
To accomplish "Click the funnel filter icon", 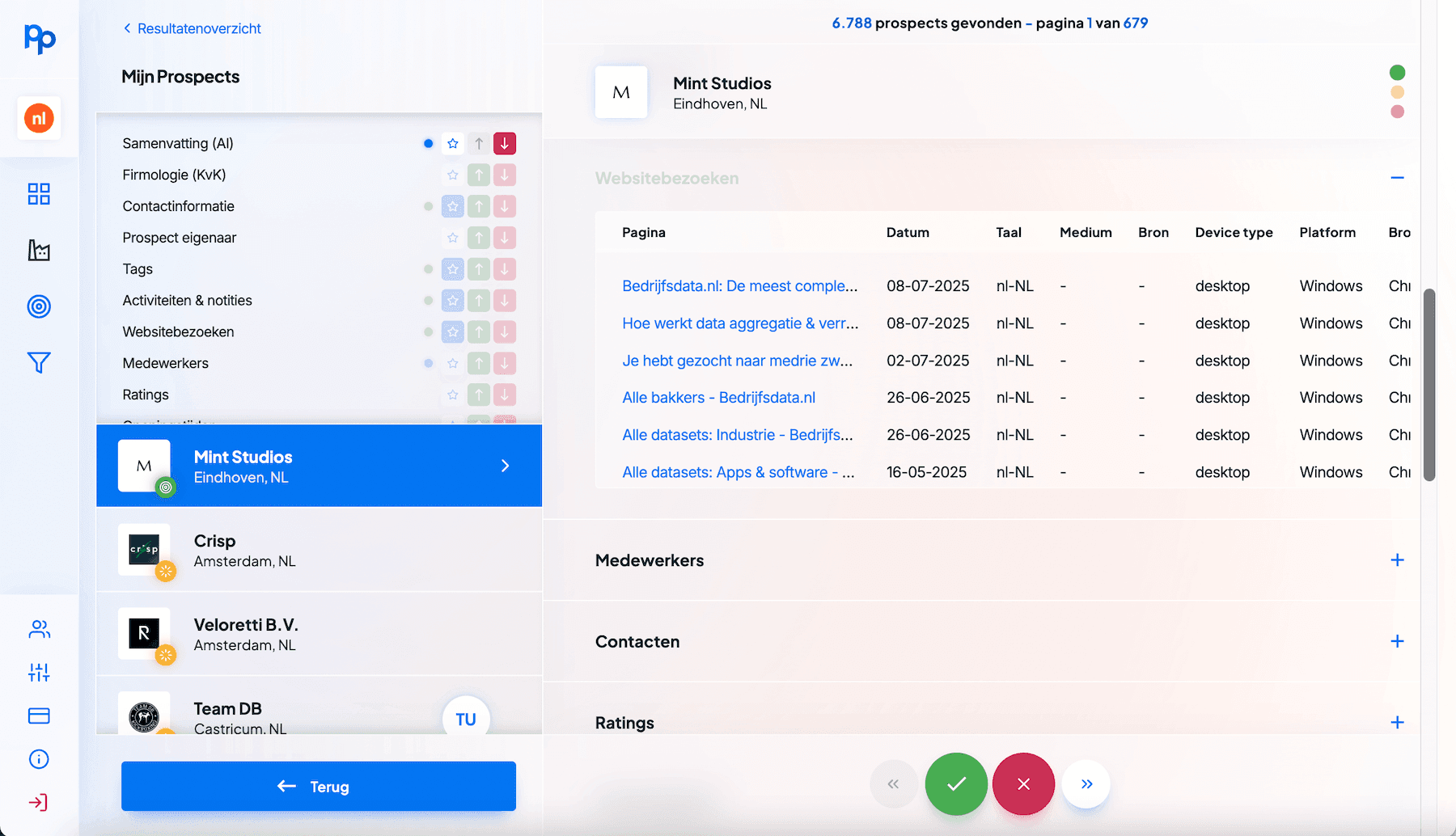I will (x=39, y=362).
